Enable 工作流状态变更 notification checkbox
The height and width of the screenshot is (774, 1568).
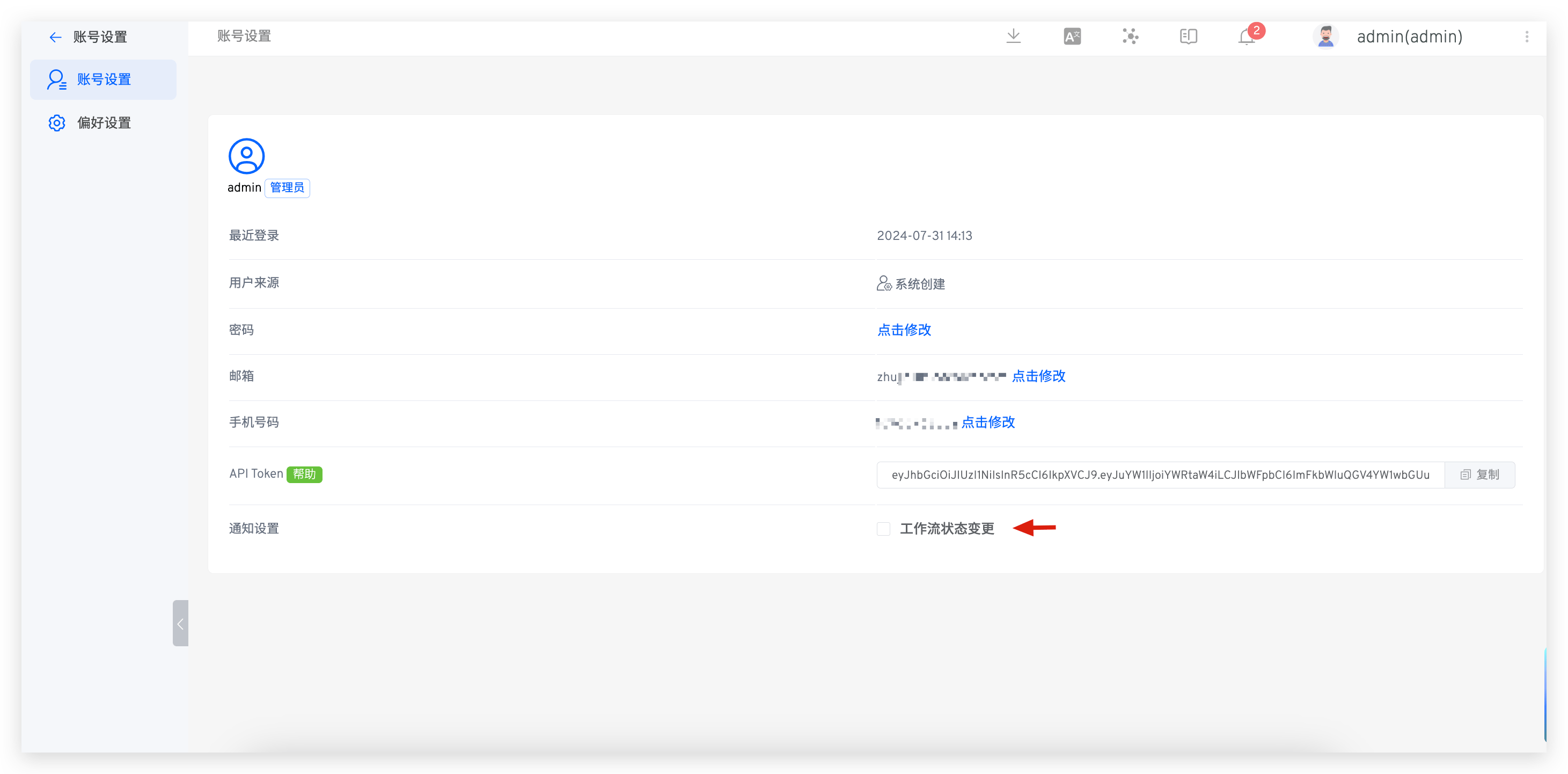coord(883,529)
